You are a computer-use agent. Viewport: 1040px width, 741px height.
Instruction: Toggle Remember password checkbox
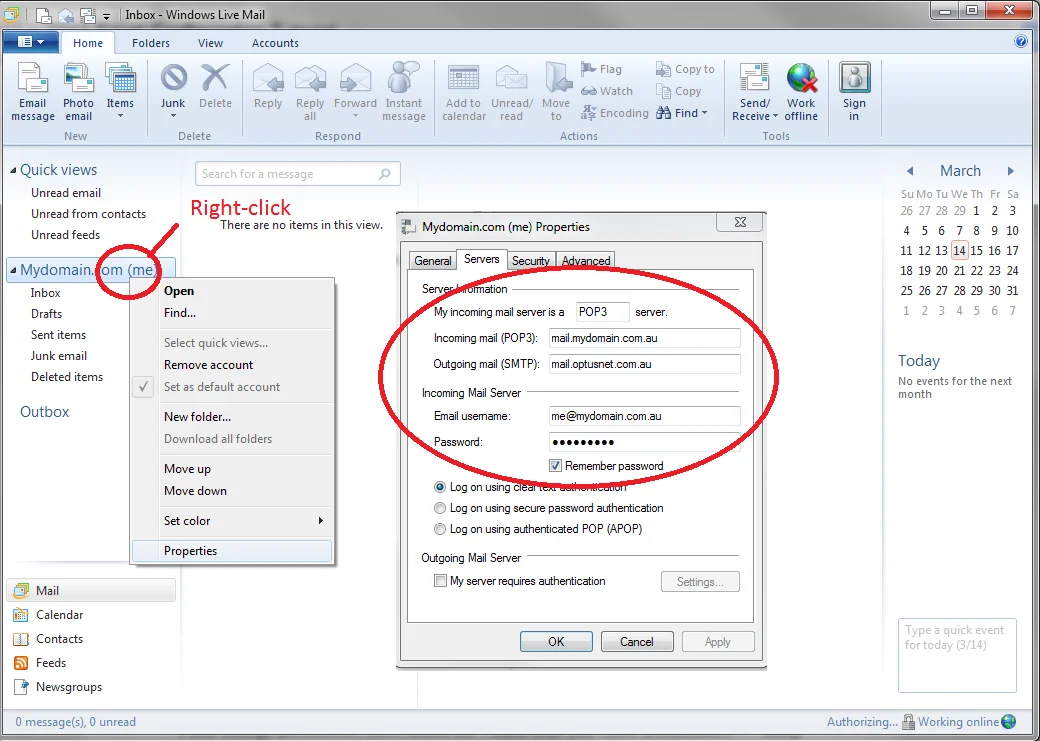point(556,466)
